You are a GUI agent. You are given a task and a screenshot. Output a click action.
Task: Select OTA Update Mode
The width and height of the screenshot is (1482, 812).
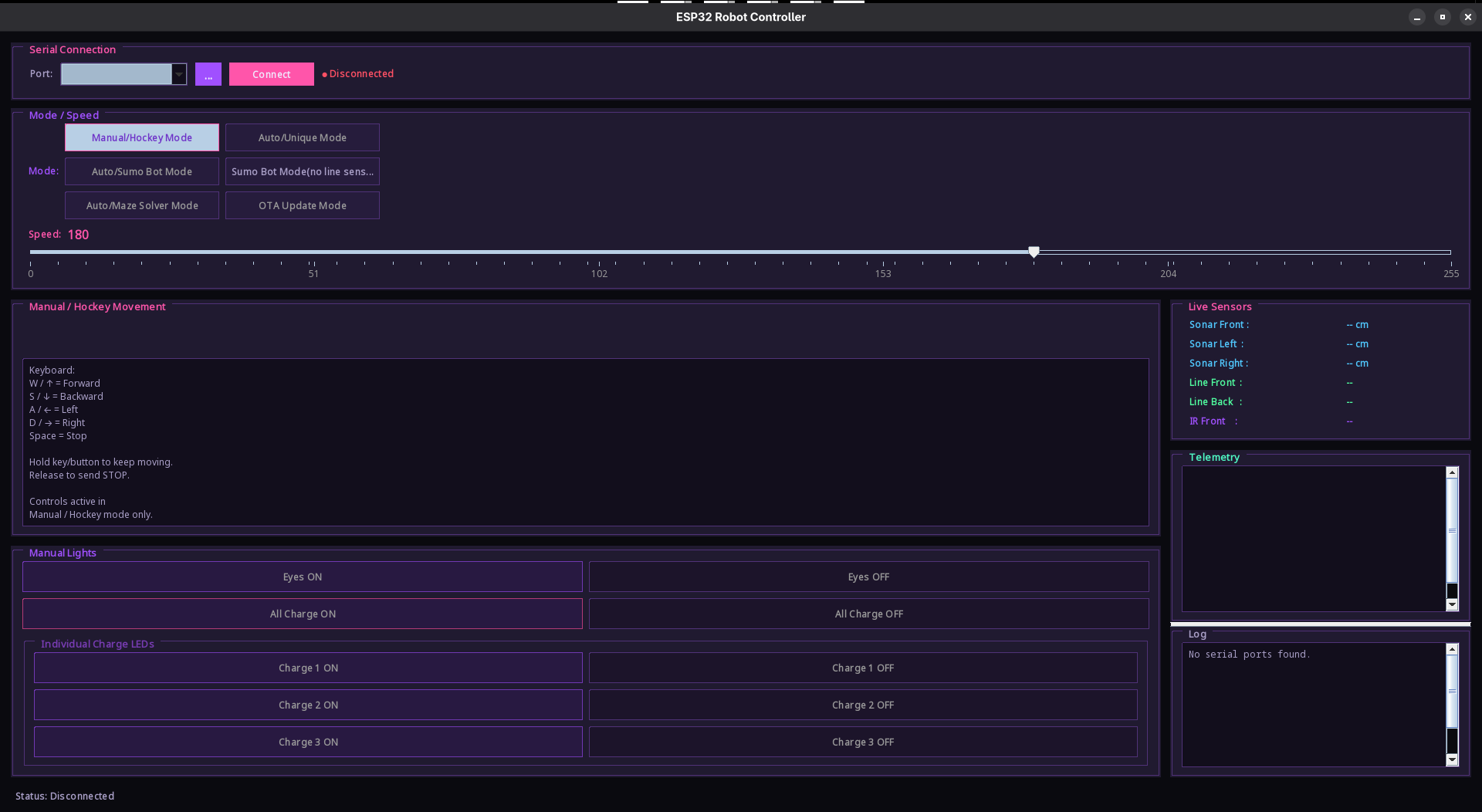coord(303,205)
